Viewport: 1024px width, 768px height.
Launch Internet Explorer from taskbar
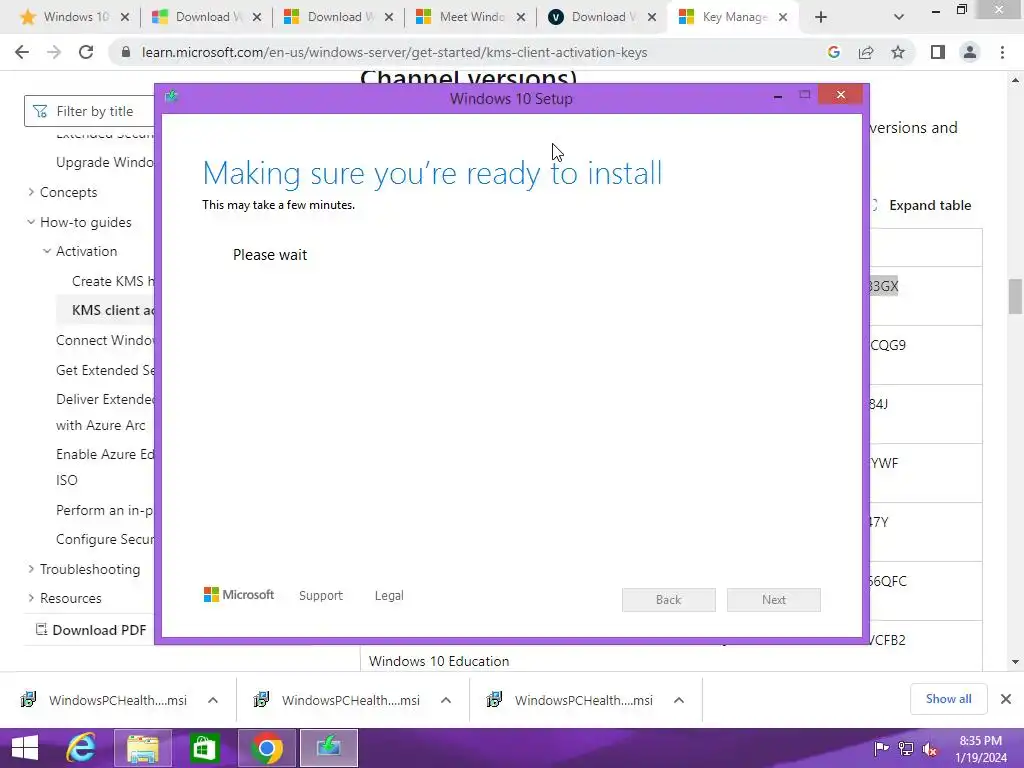pos(82,748)
